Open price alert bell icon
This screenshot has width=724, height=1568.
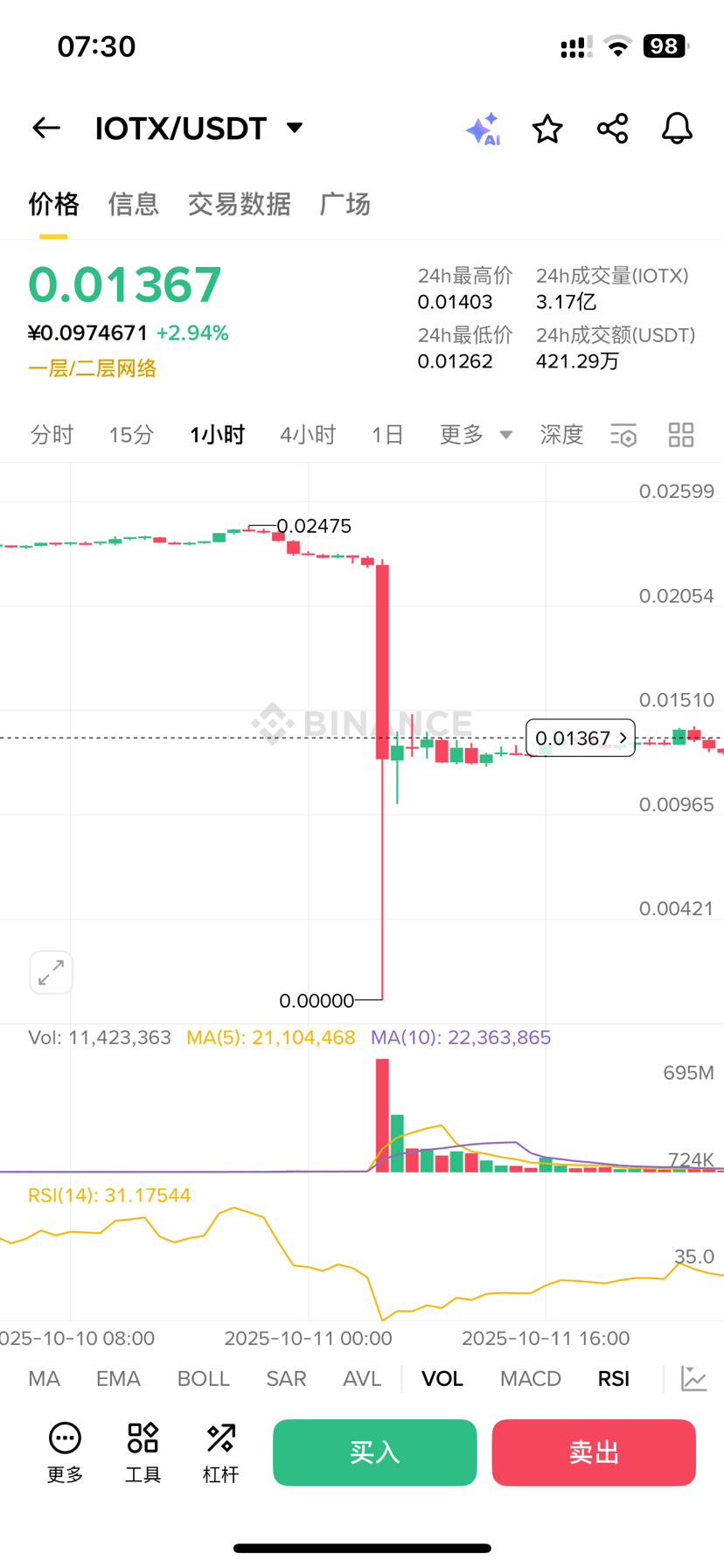pos(677,129)
